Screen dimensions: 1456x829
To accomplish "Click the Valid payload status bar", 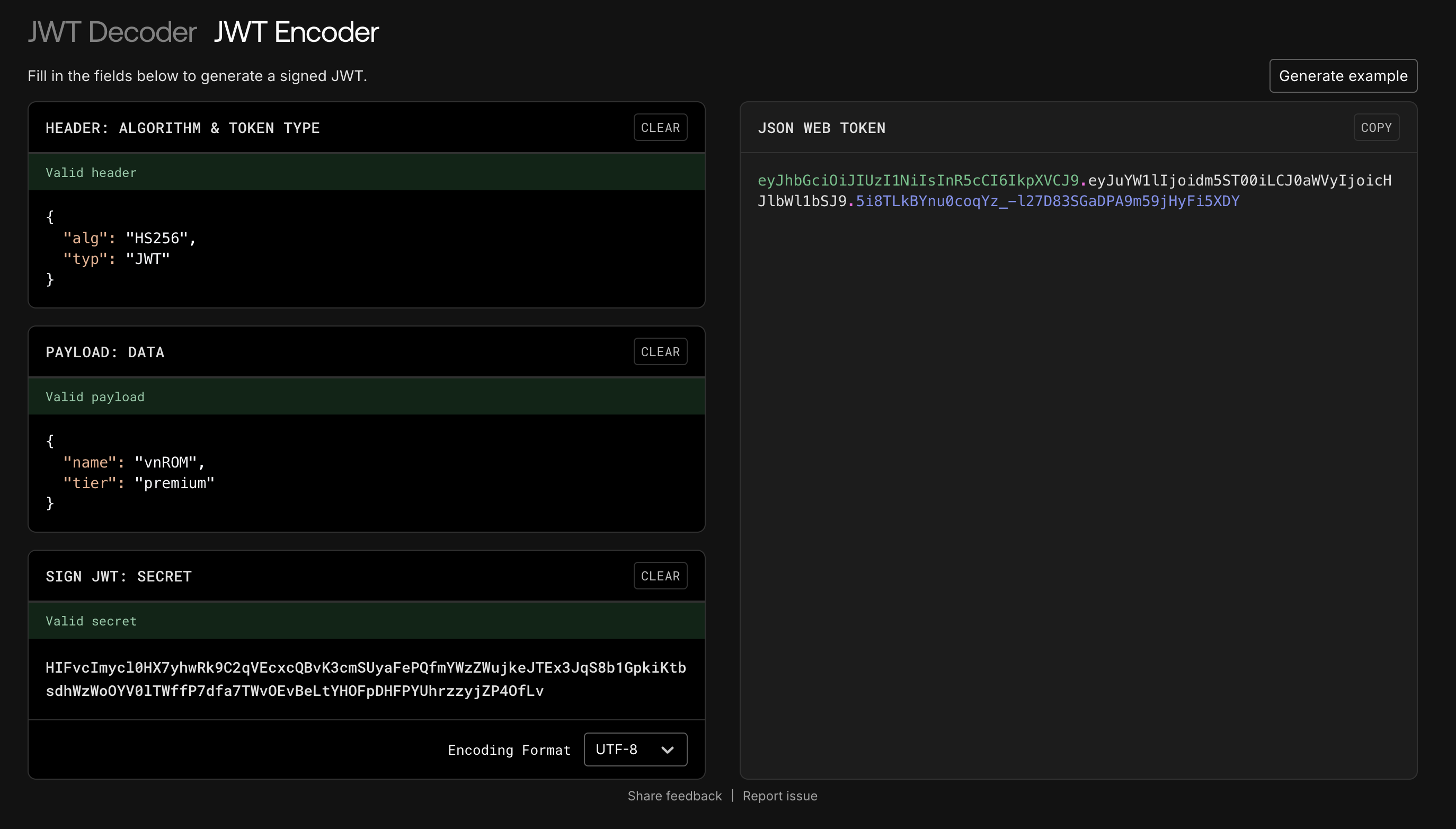I will tap(367, 397).
